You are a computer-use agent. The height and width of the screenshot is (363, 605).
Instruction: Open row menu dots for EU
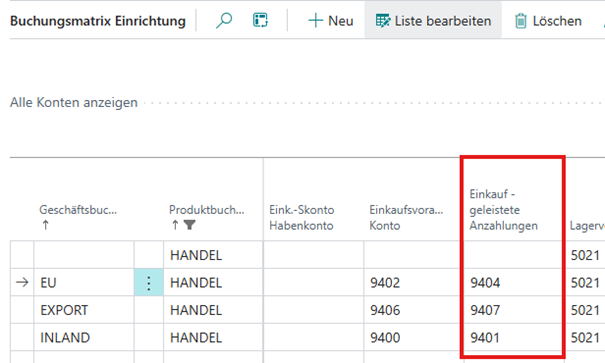[x=149, y=283]
